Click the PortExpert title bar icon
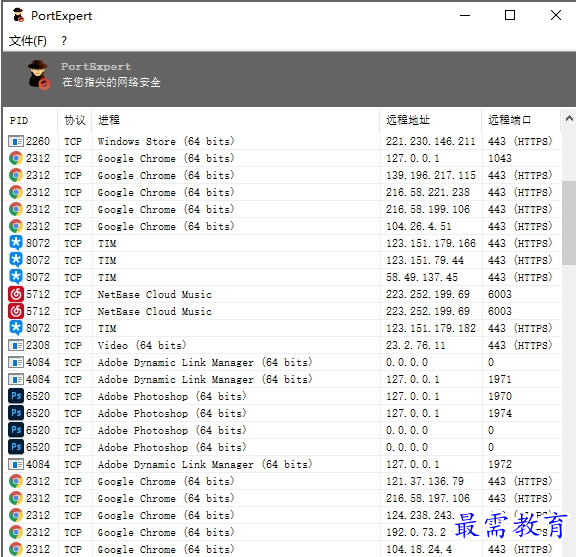Screen dimensions: 576x557 (18, 15)
